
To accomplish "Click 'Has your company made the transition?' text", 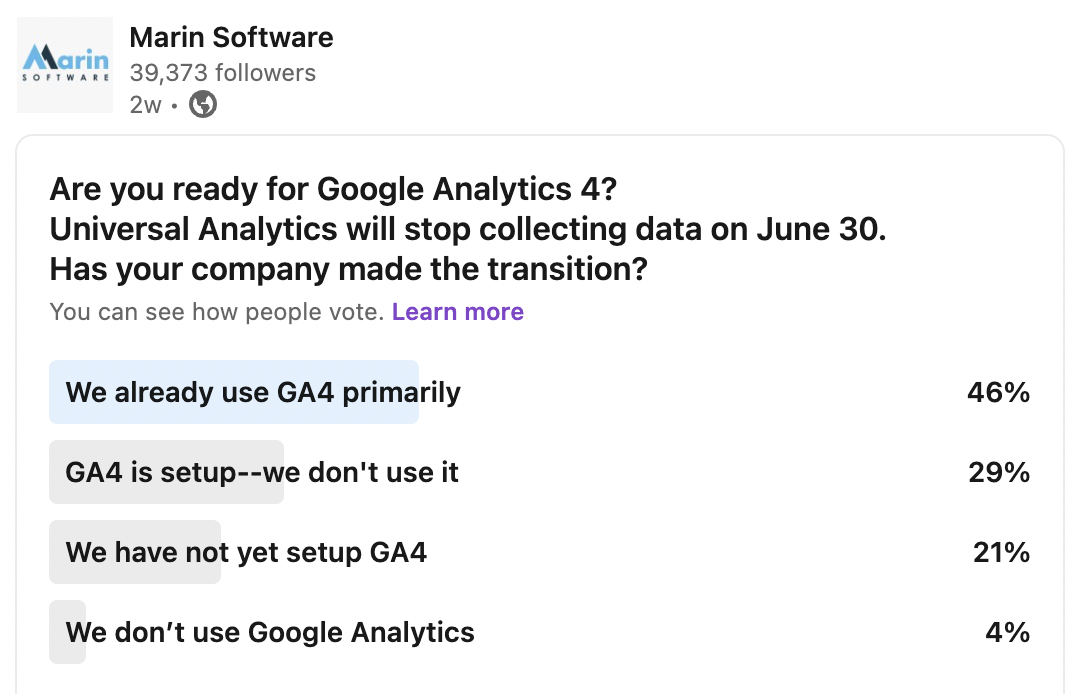I will point(348,269).
